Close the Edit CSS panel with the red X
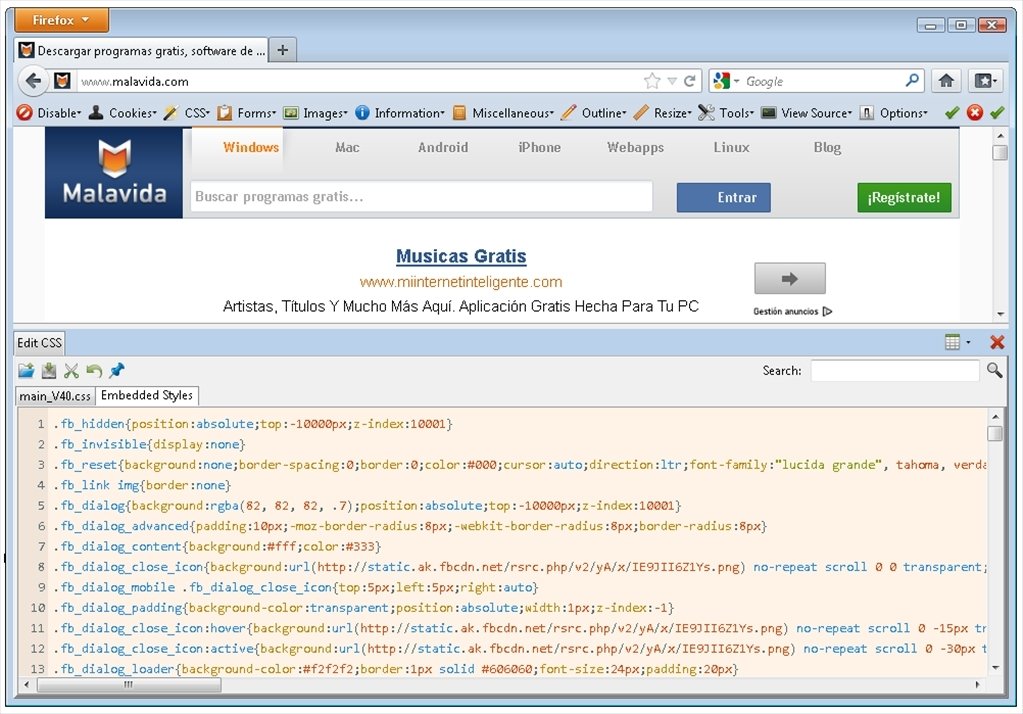Viewport: 1023px width, 714px height. pyautogui.click(x=997, y=342)
